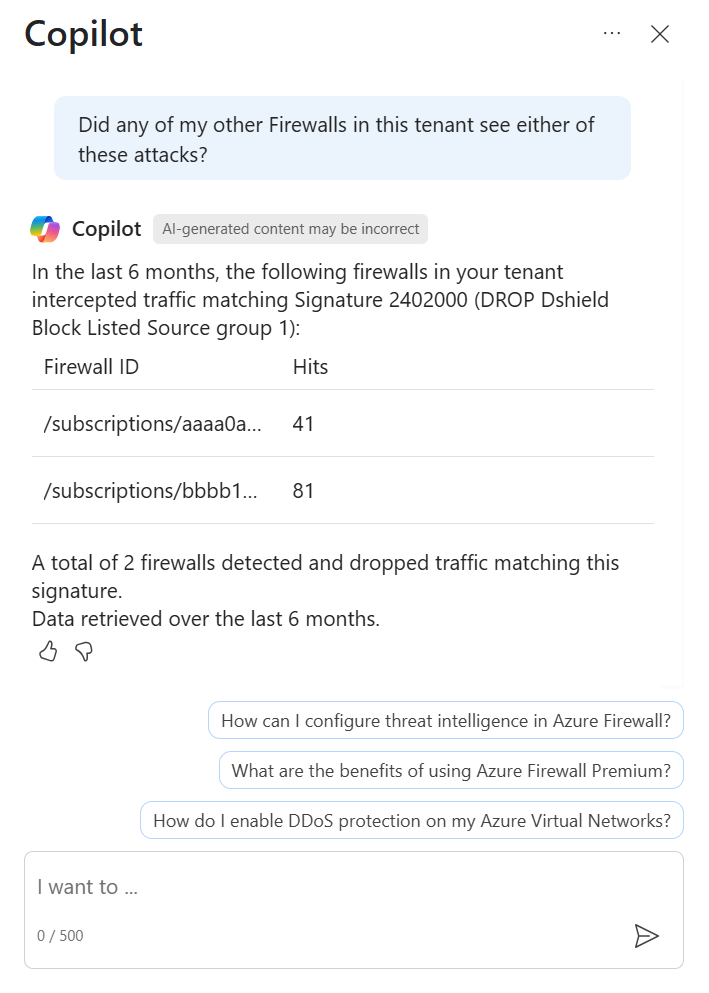
Task: Select suggestion about Azure Firewall Premium benefits
Action: (x=451, y=770)
